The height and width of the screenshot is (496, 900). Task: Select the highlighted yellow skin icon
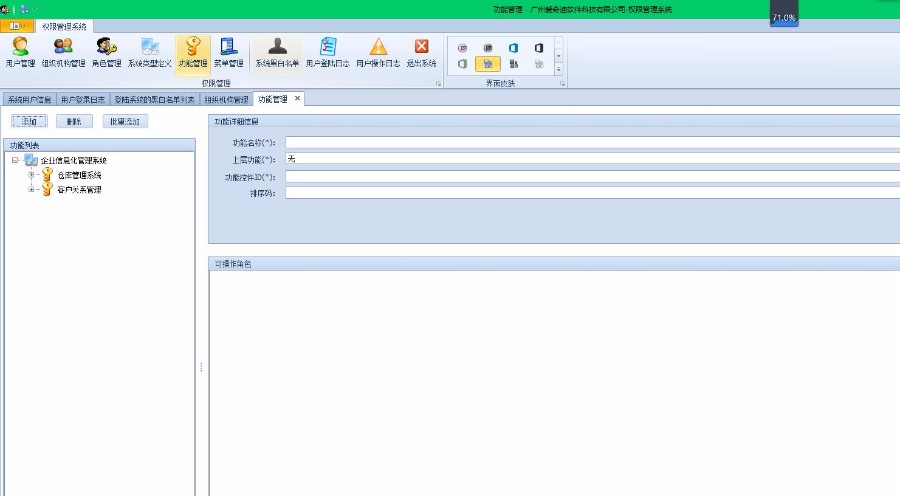(488, 64)
